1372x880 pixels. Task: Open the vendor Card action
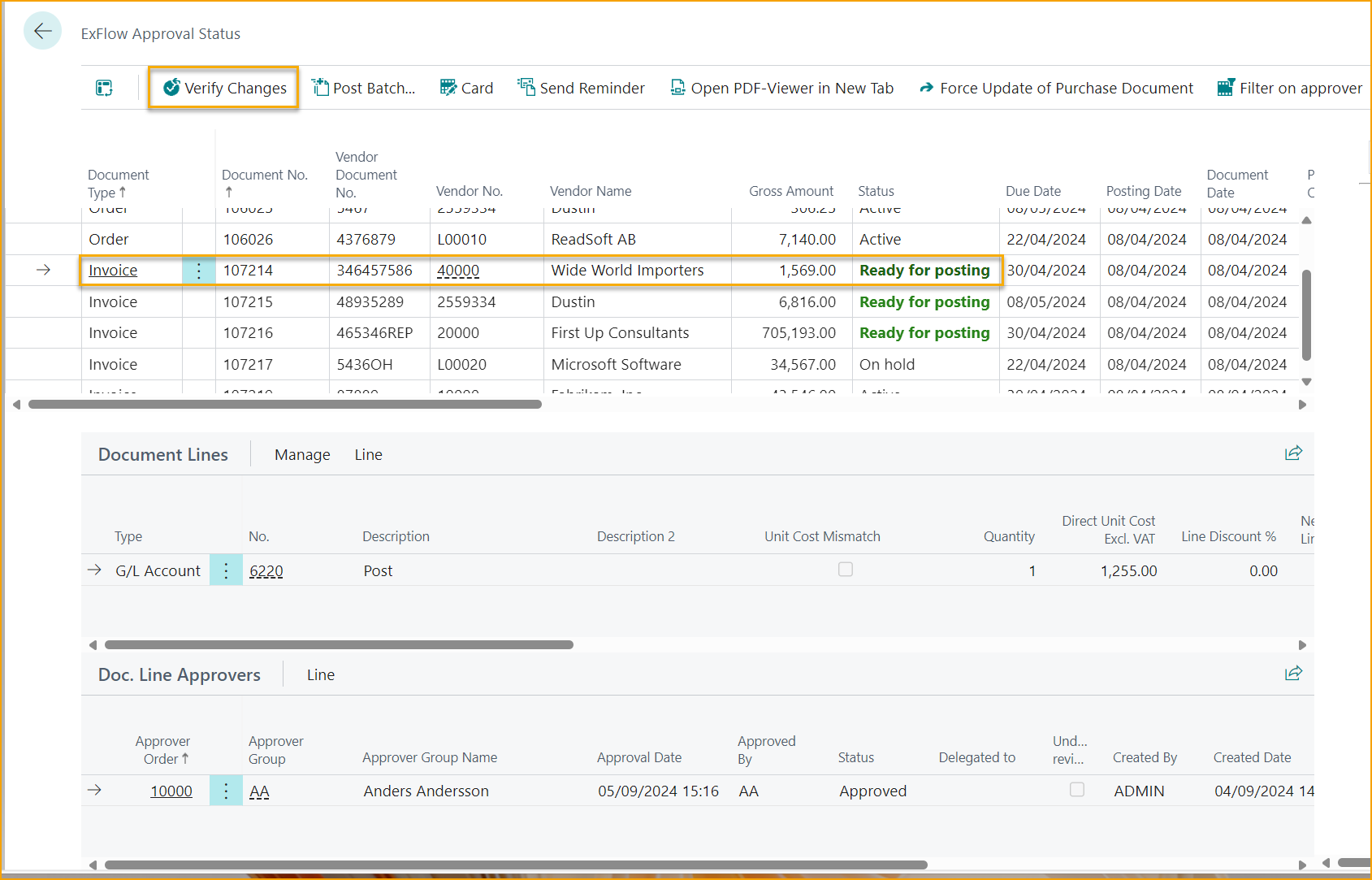pos(466,88)
